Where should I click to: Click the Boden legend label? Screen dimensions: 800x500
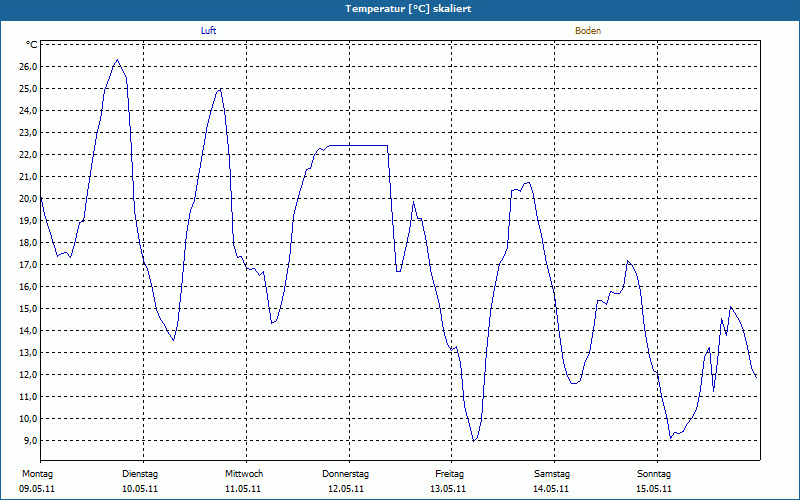pyautogui.click(x=588, y=31)
